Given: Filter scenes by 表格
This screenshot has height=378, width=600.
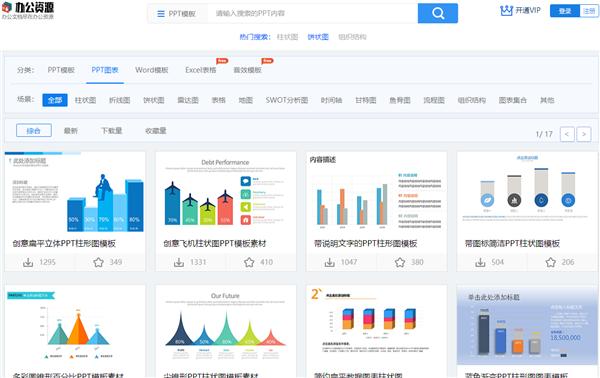Looking at the screenshot, I should (218, 100).
